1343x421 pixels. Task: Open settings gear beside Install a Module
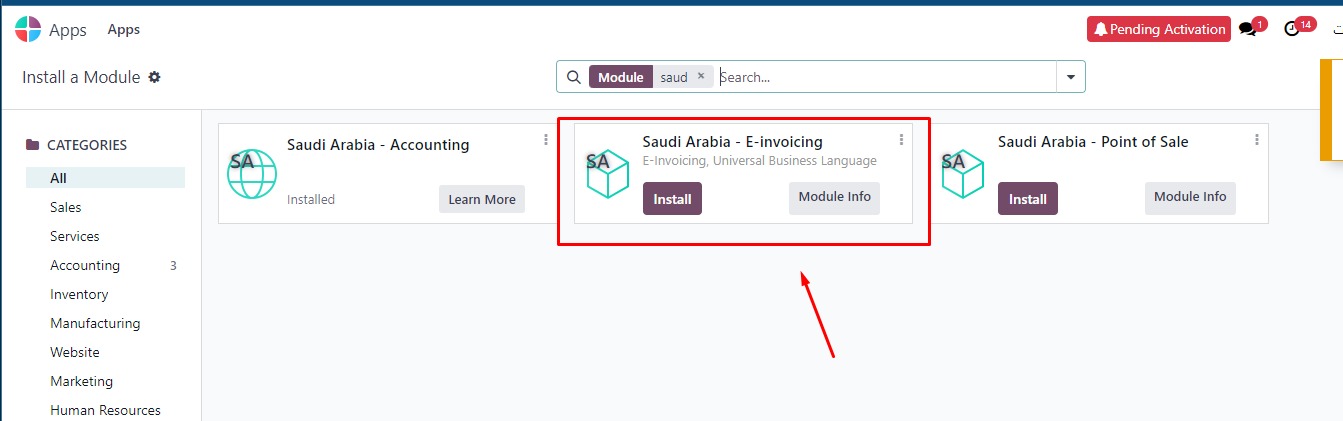click(x=154, y=77)
